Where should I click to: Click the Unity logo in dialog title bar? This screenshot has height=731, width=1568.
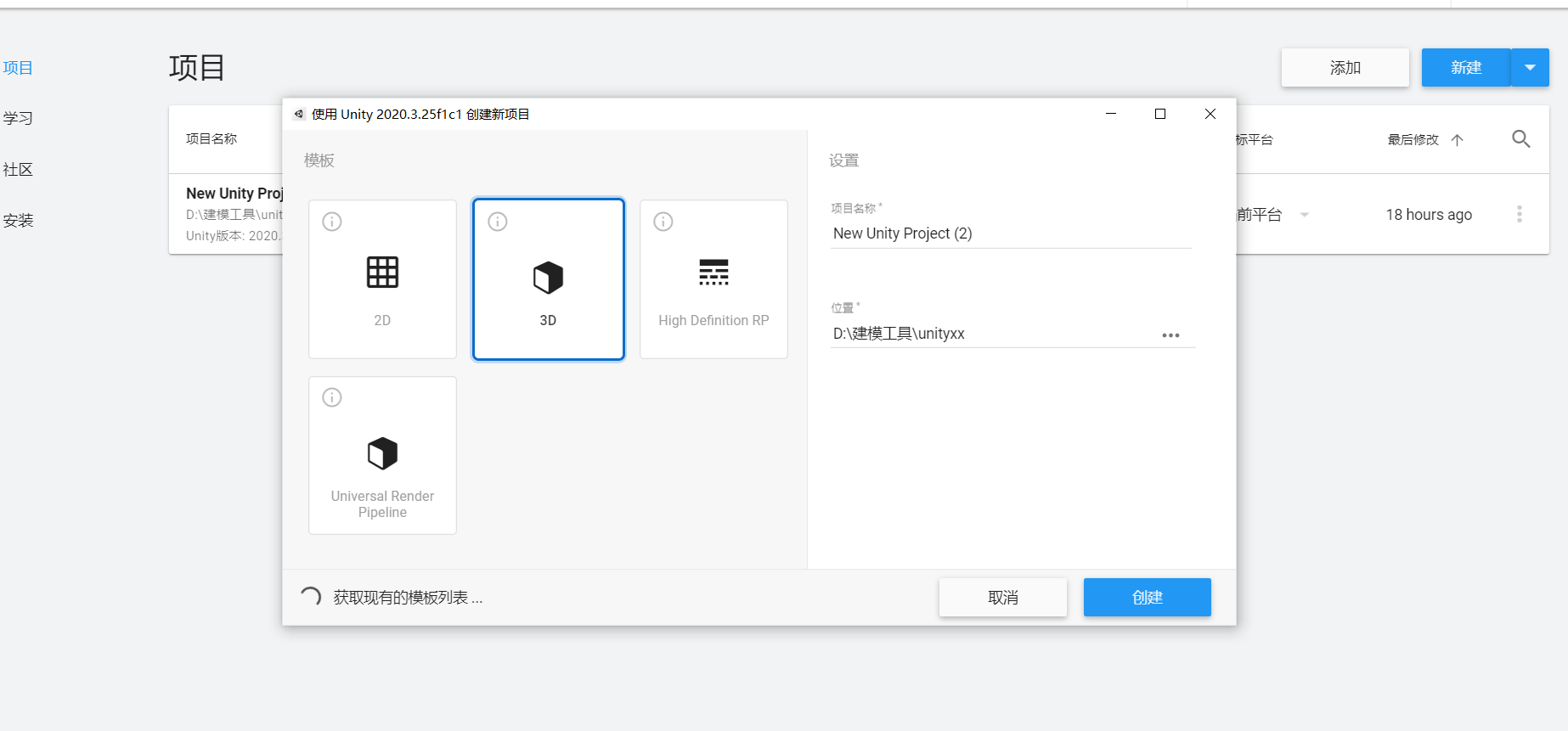[299, 114]
